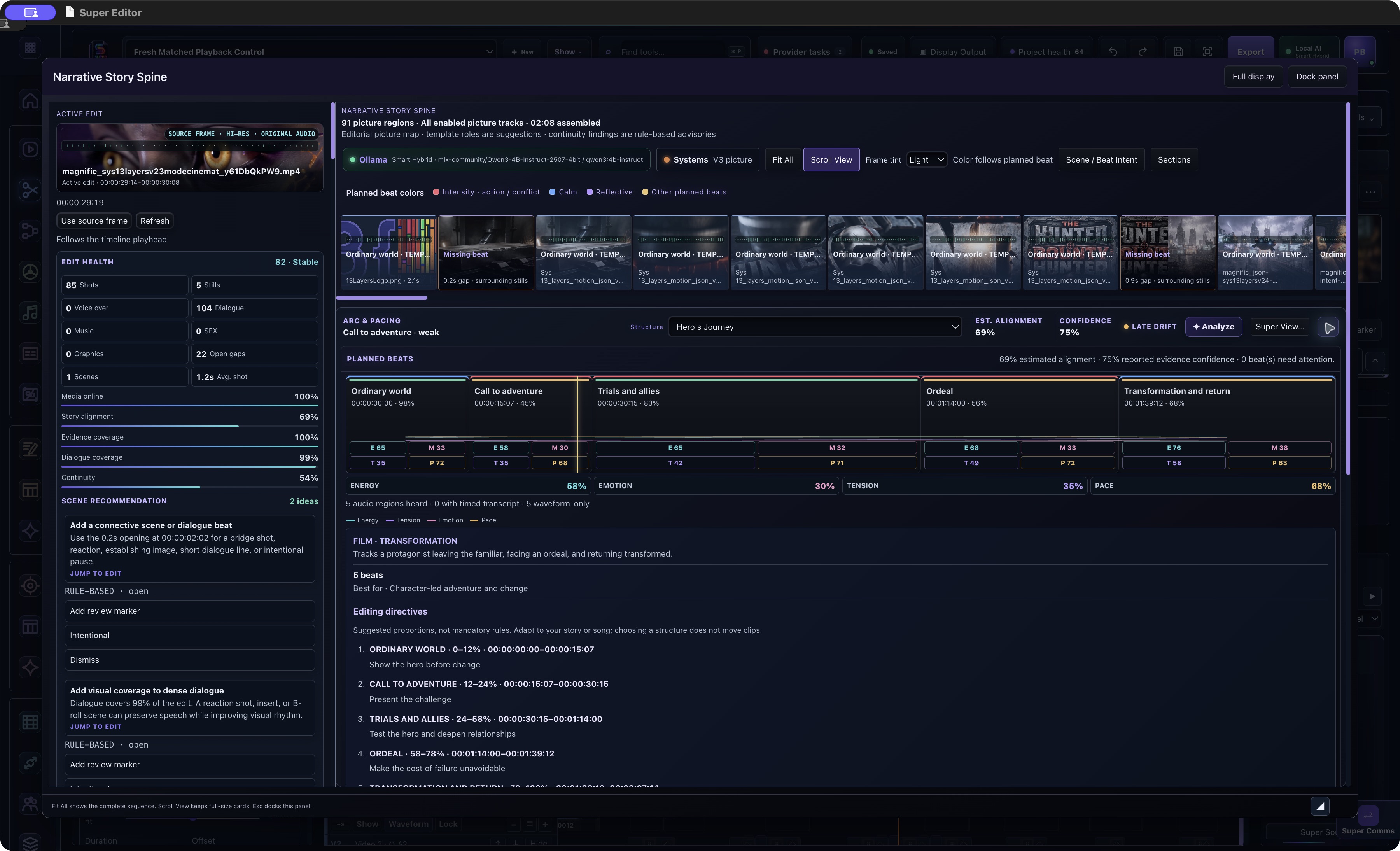Open the Frame tint Light dropdown
Viewport: 1400px width, 851px height.
(926, 159)
